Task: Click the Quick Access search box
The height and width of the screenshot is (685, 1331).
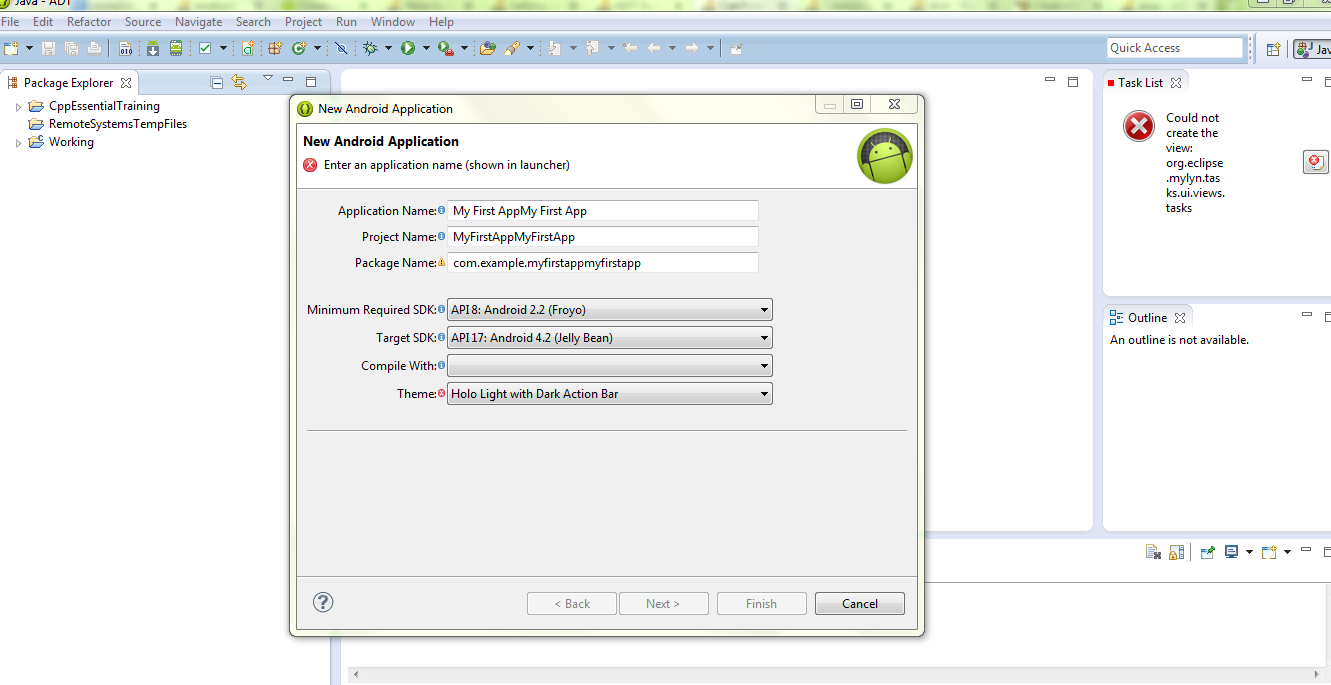Action: tap(1175, 48)
